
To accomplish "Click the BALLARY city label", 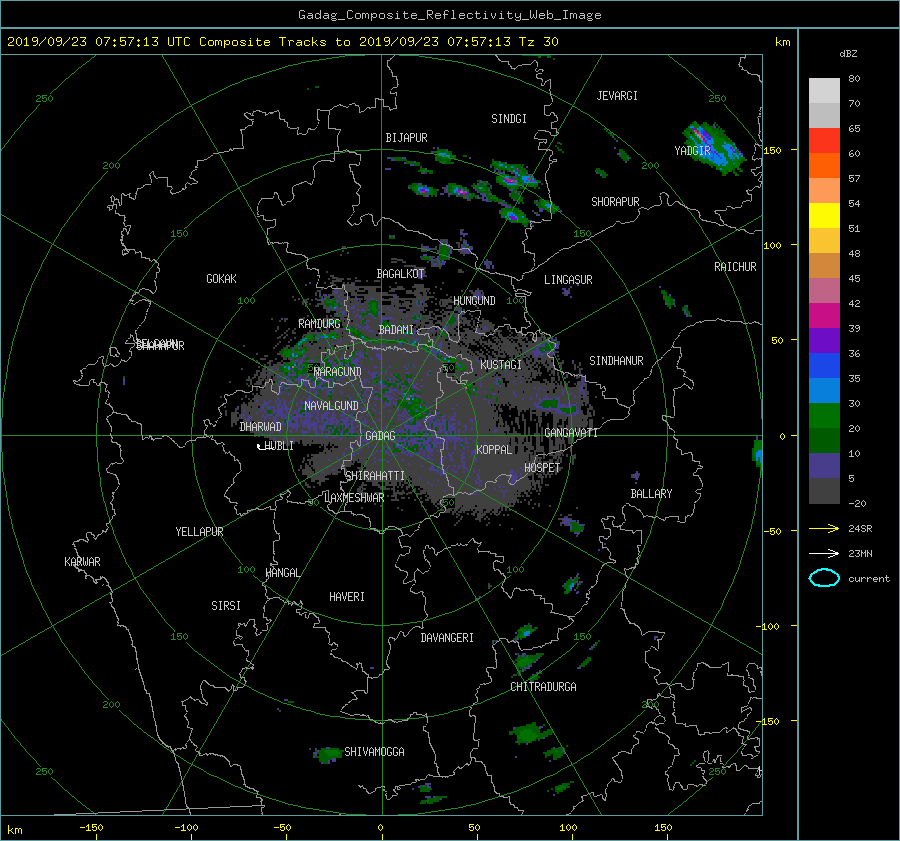I will 651,494.
